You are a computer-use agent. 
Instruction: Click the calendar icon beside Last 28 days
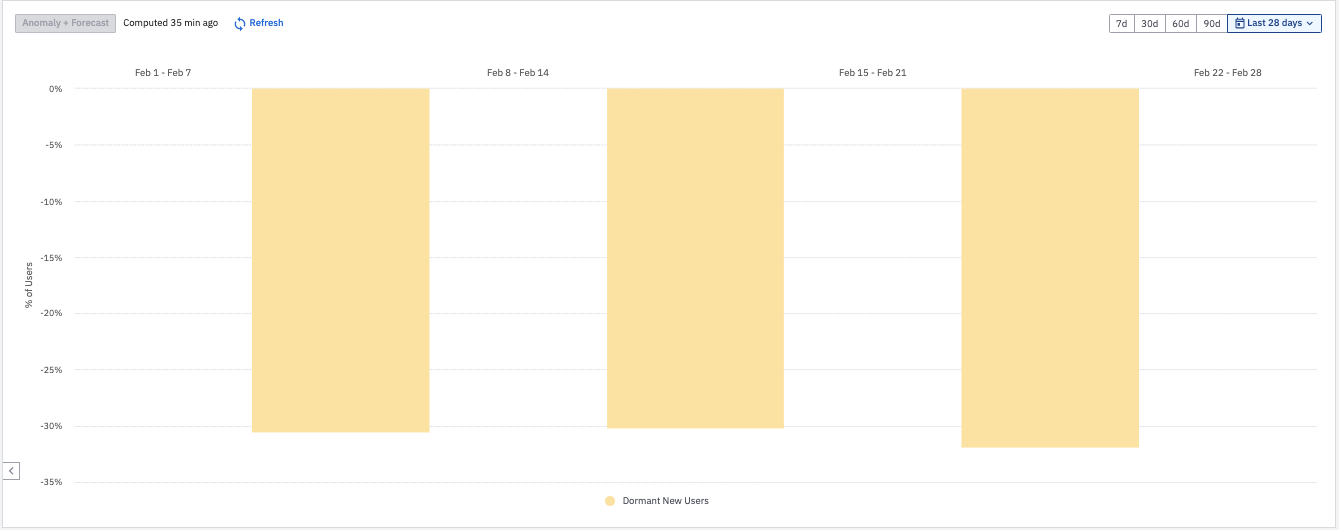1240,23
